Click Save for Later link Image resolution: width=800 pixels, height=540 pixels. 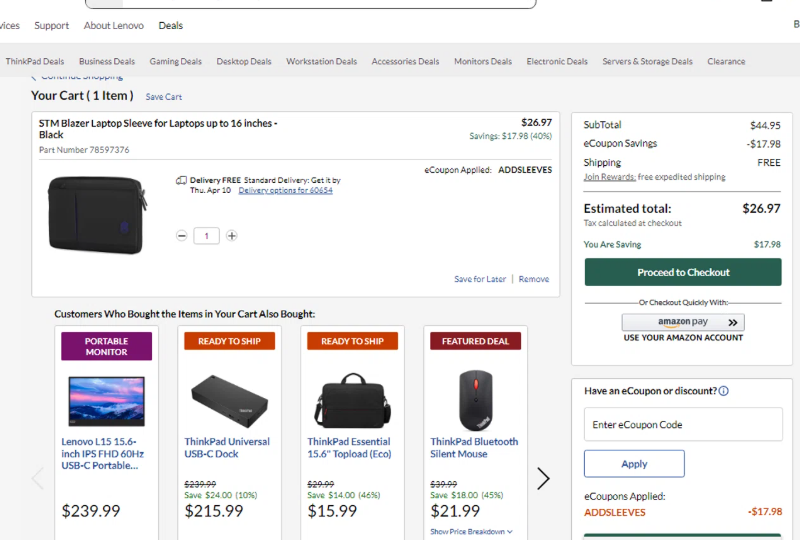click(x=480, y=279)
